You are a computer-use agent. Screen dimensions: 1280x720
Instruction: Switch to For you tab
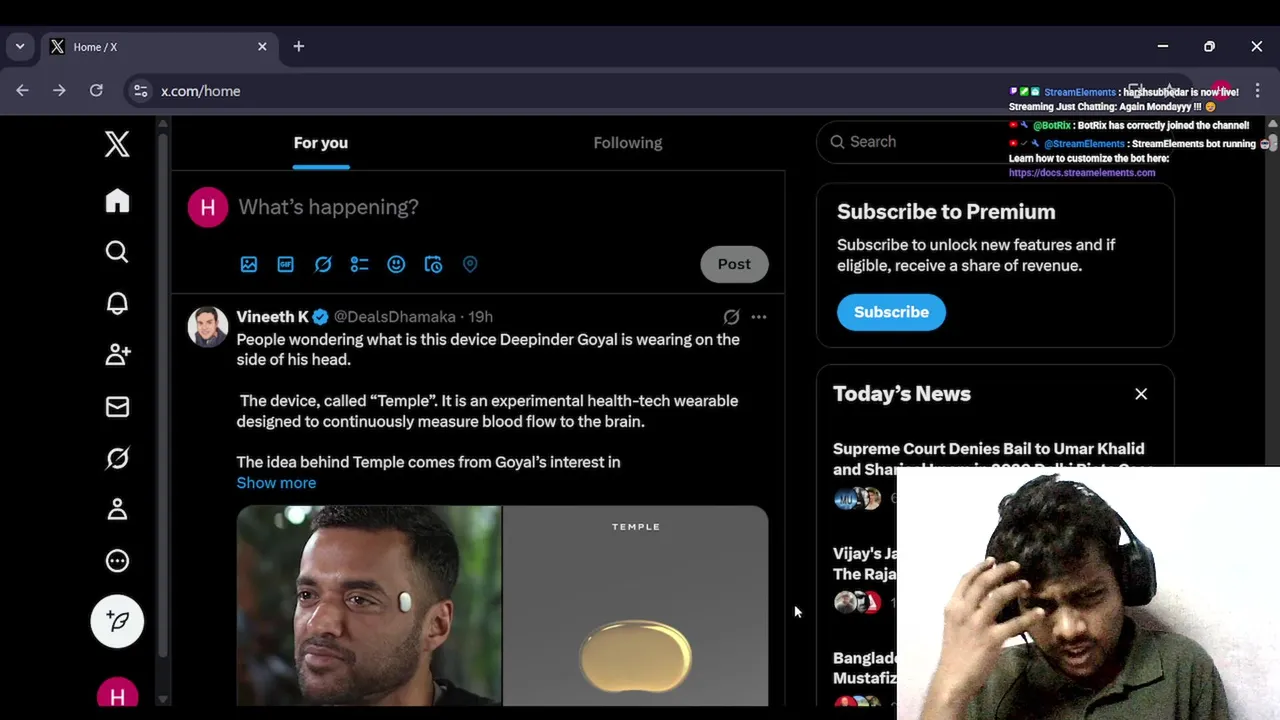[321, 143]
